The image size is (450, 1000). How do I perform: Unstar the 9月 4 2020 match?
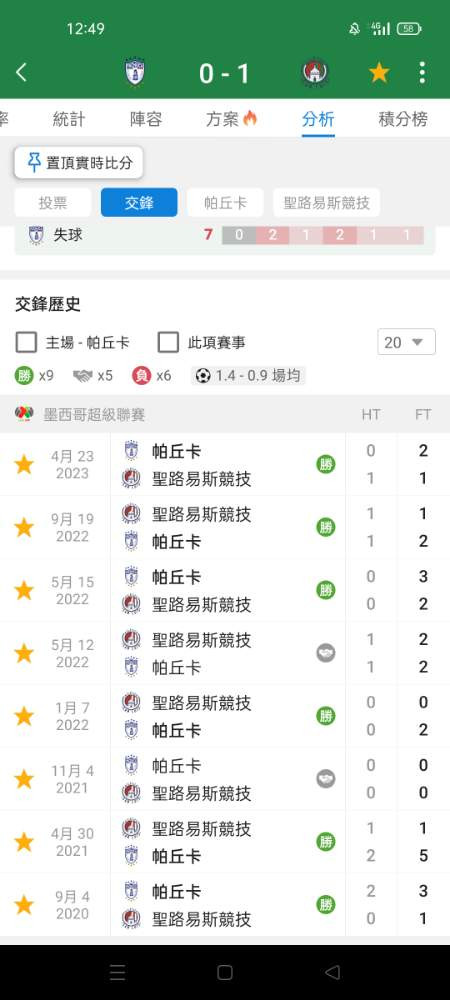(24, 905)
